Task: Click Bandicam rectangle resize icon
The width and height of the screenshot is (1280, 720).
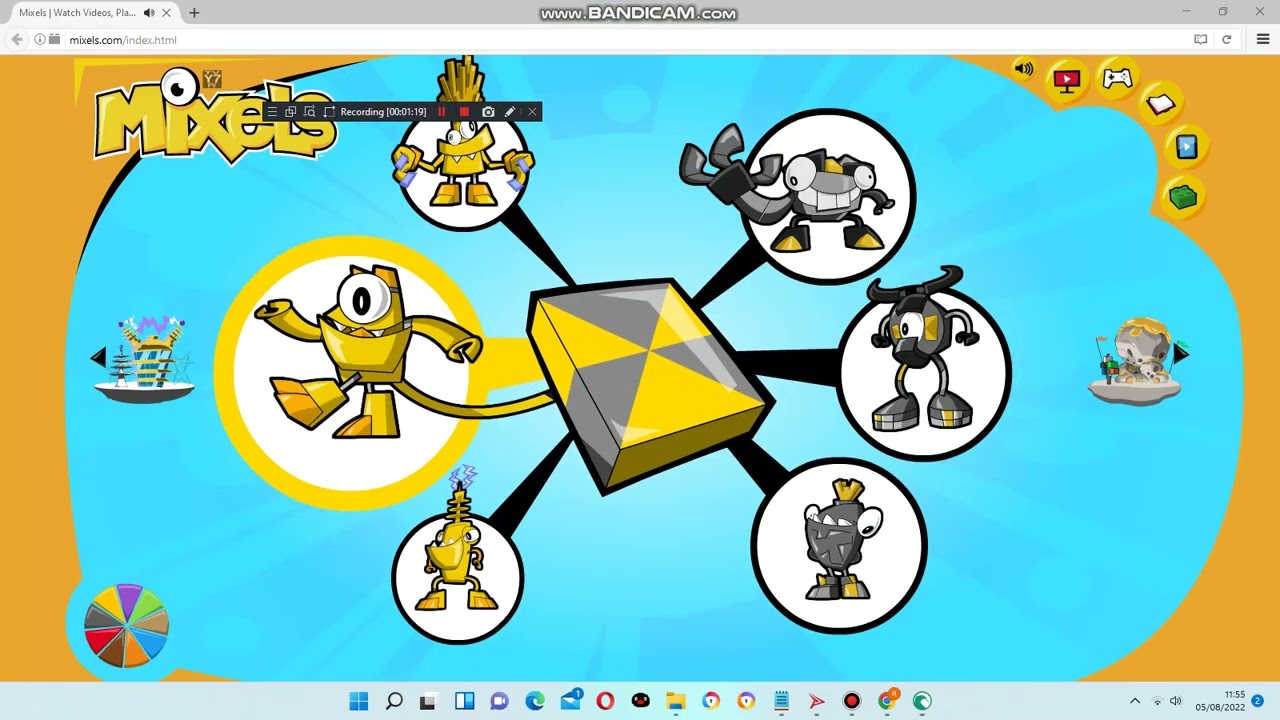Action: (329, 112)
